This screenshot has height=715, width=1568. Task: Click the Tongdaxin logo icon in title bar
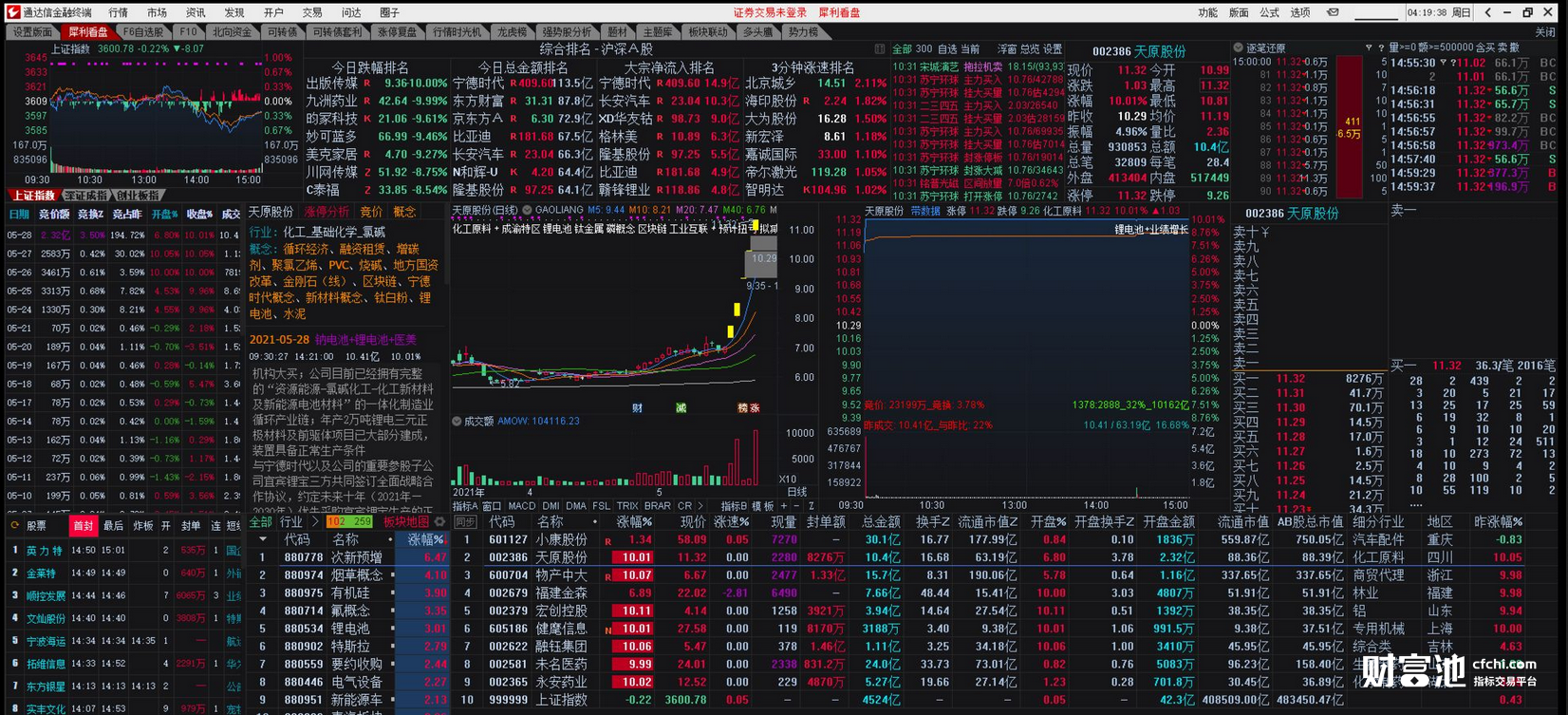click(12, 12)
